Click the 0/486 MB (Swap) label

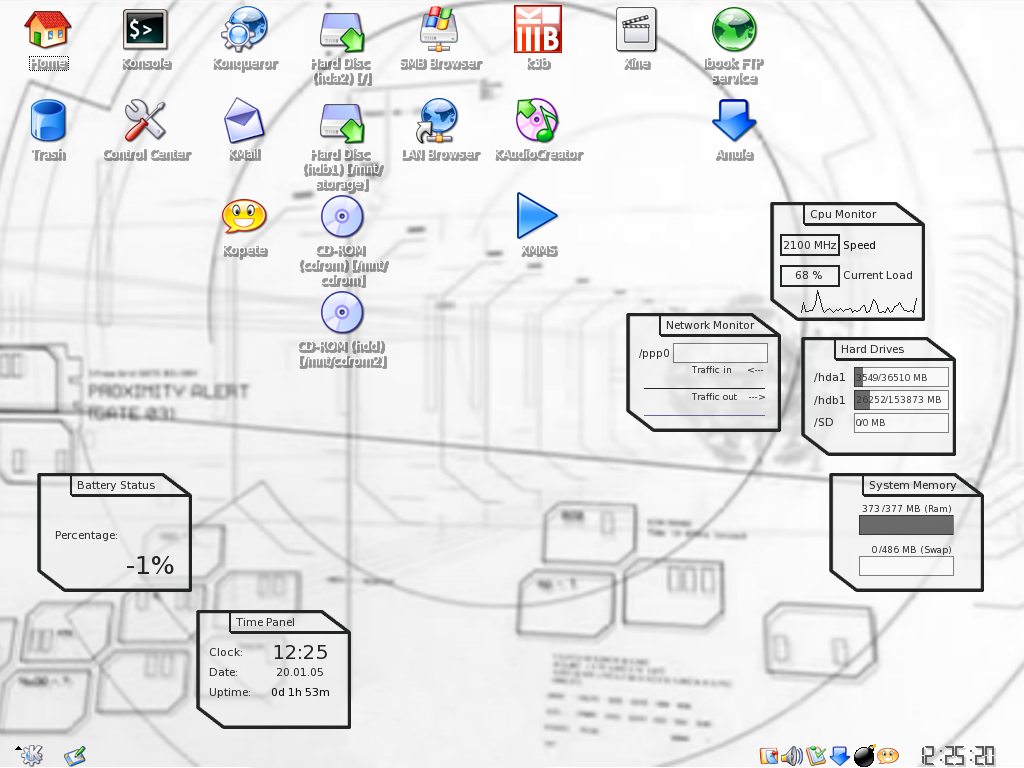pyautogui.click(x=911, y=550)
